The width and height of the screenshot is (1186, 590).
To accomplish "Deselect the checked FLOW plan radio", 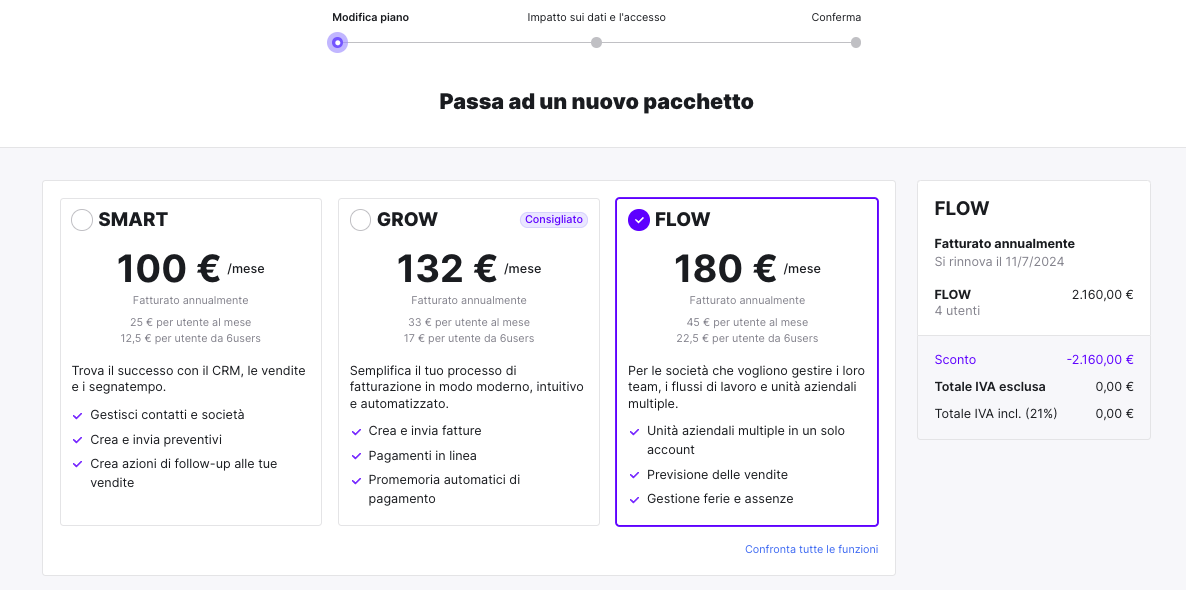I will 639,220.
